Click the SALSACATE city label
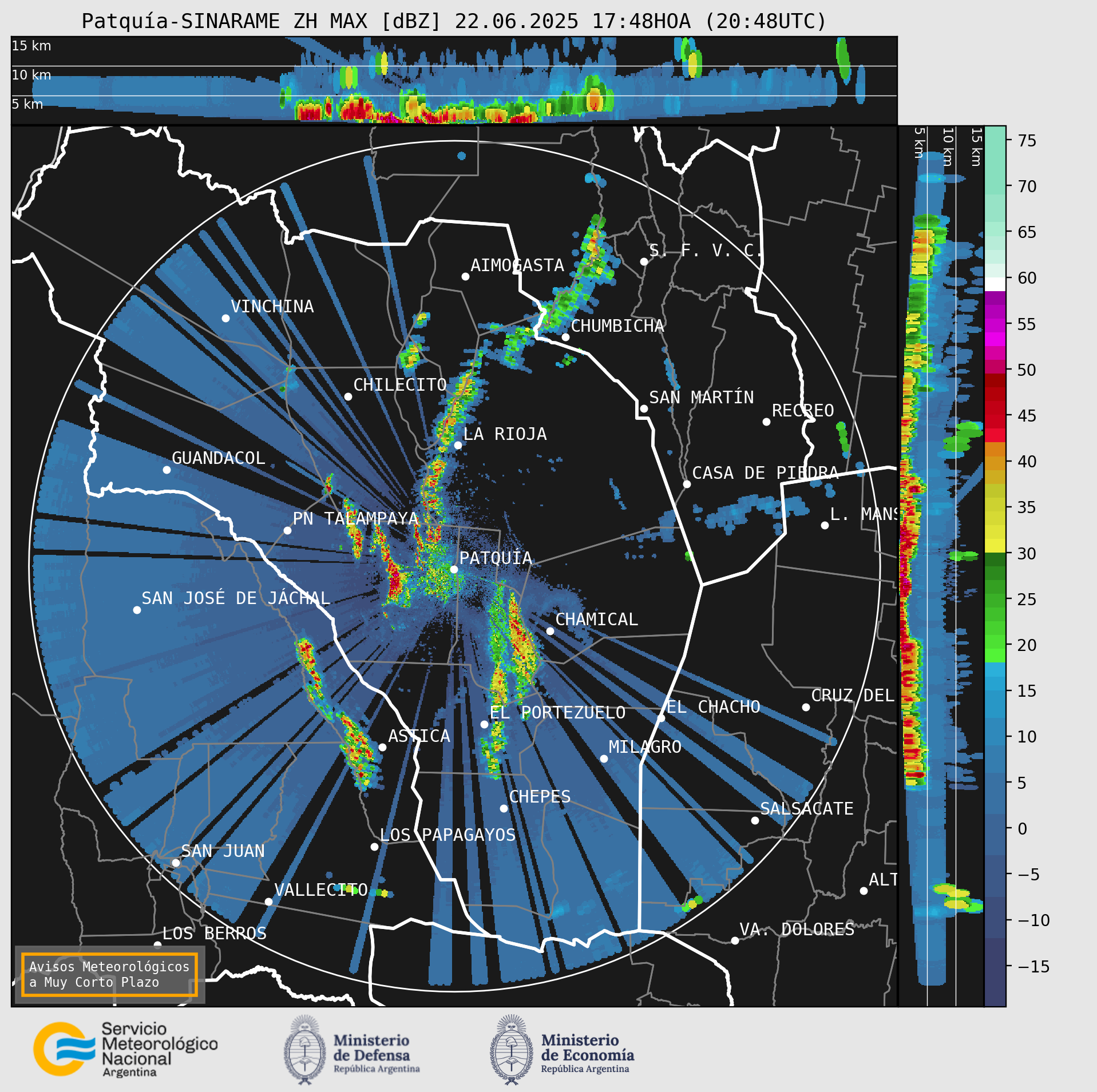 tap(807, 809)
